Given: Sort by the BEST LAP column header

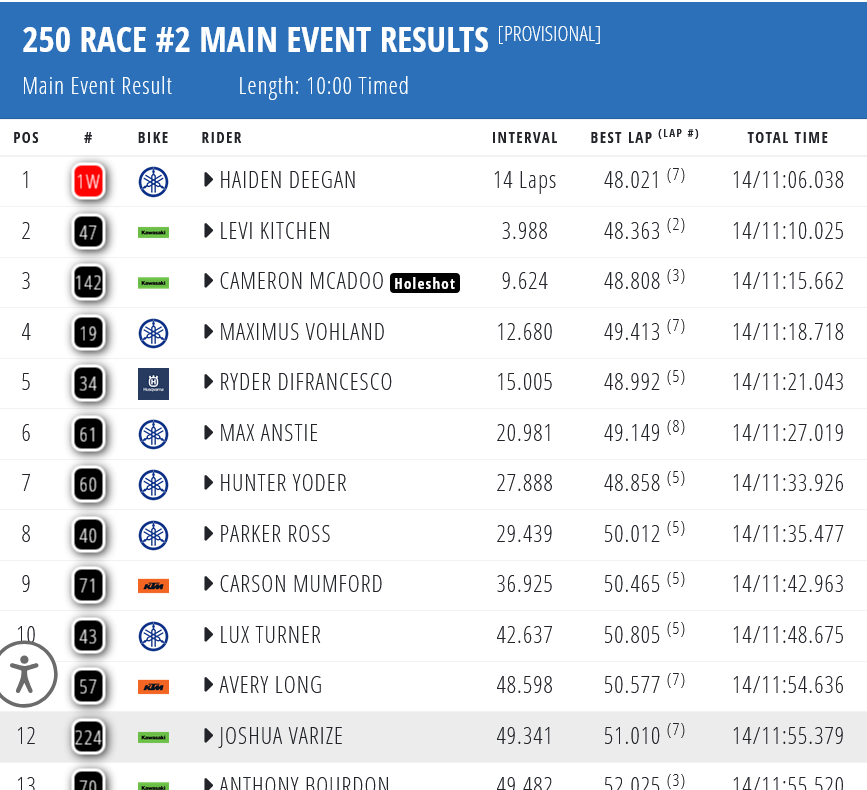Looking at the screenshot, I should [x=621, y=138].
